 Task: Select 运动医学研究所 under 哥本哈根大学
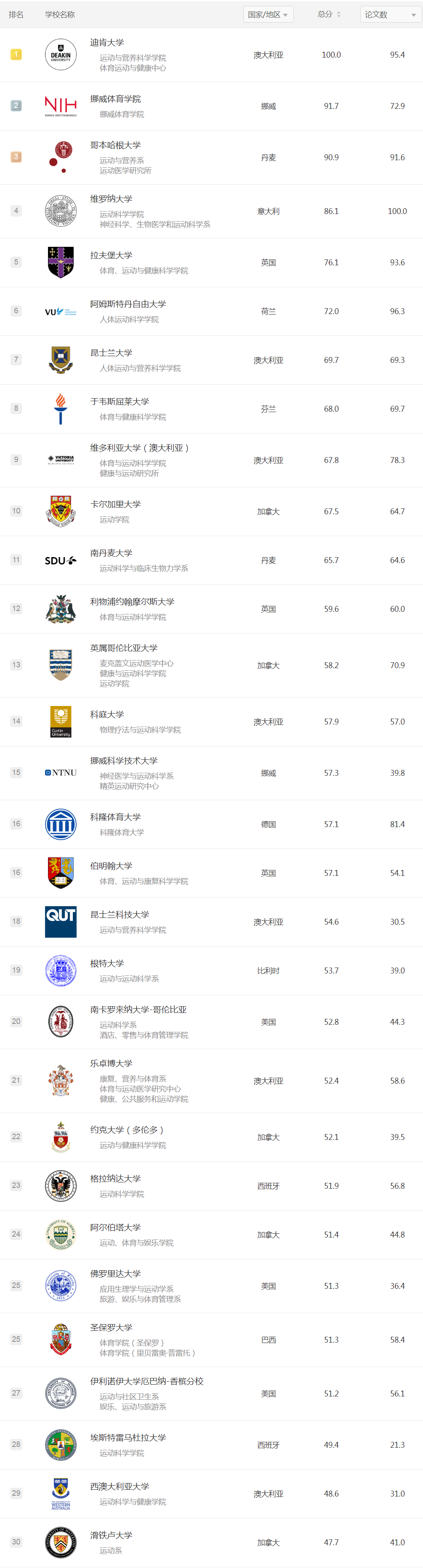tap(125, 171)
